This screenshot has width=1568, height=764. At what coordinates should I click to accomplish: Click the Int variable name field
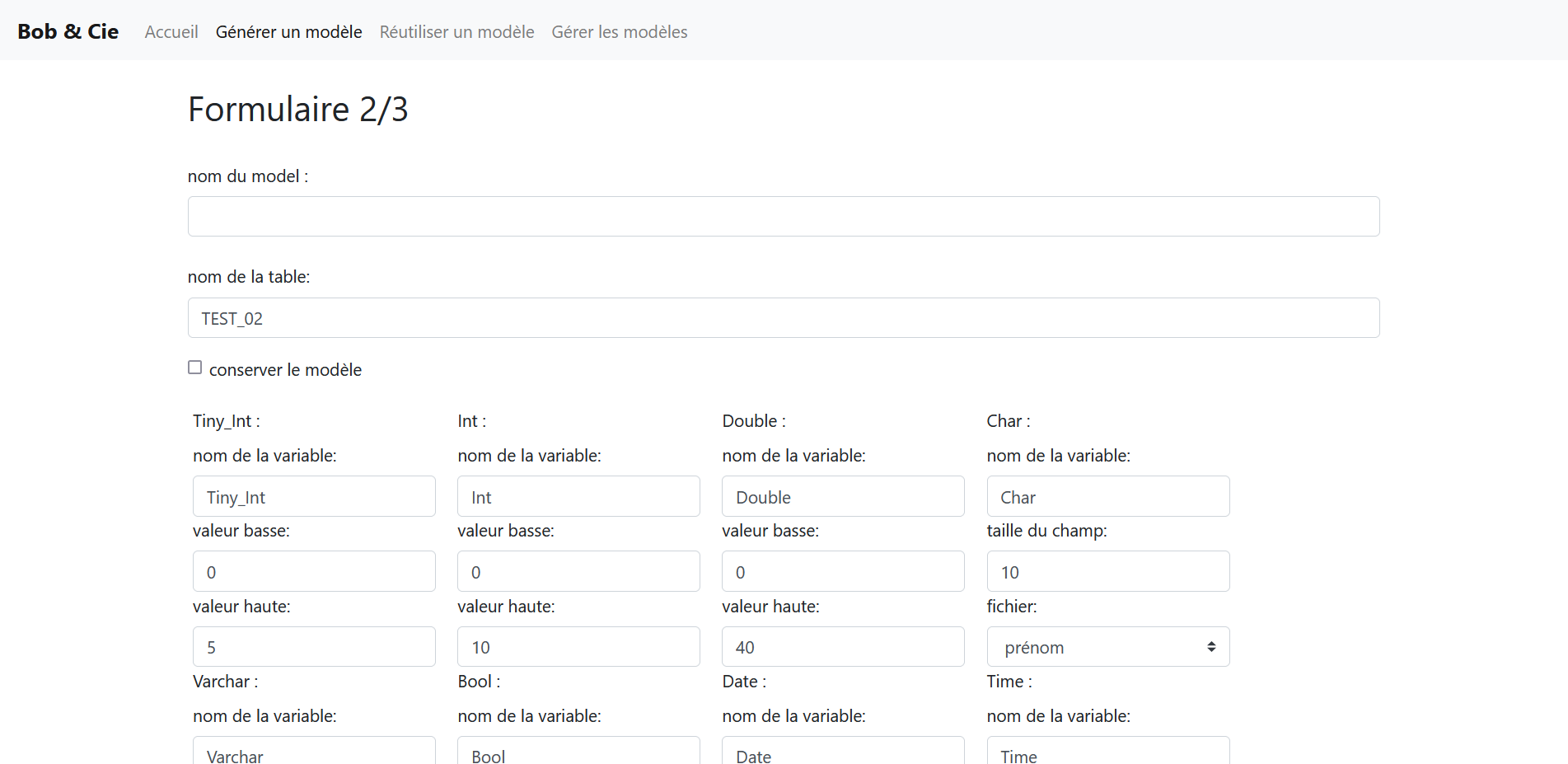tap(578, 495)
